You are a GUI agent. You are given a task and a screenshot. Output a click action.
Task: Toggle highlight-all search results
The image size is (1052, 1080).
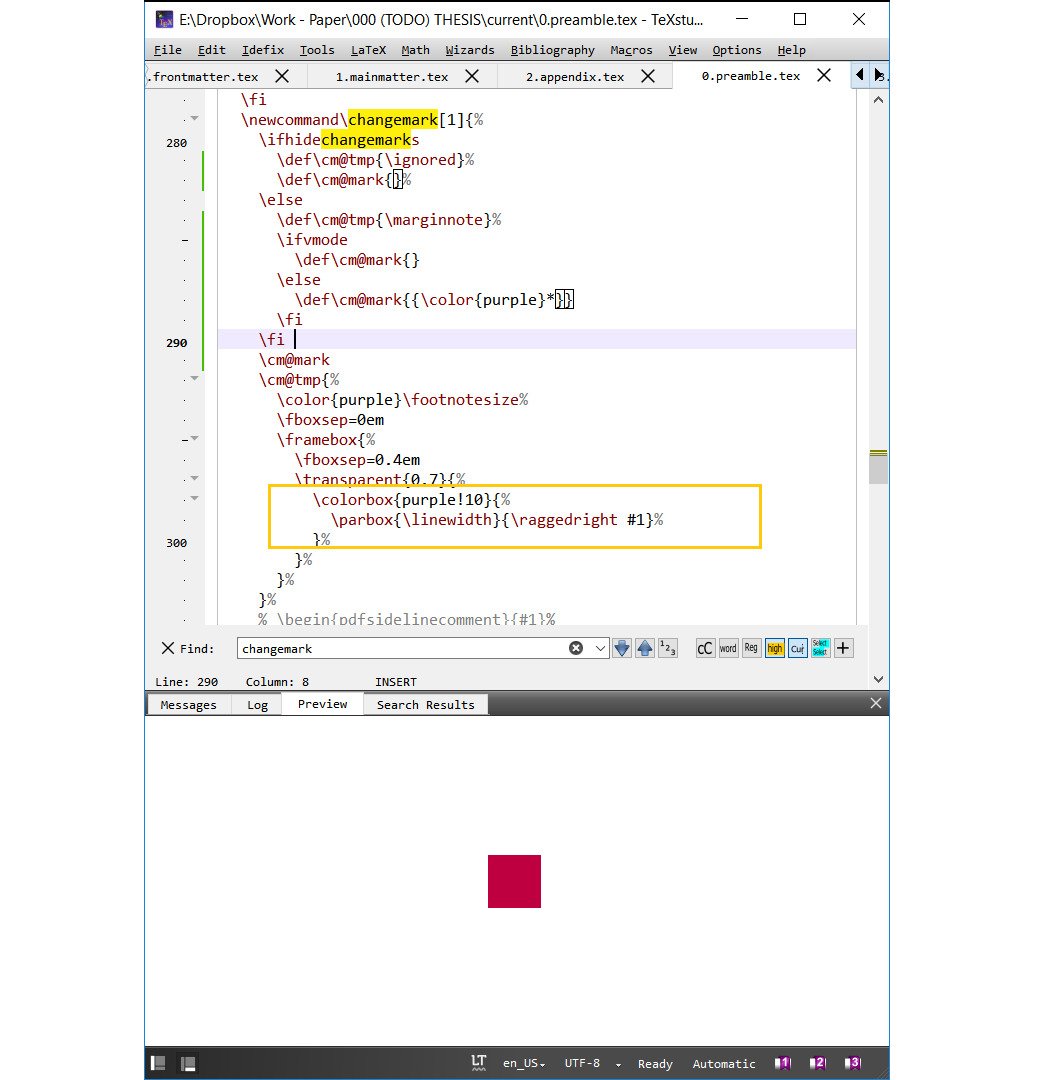(775, 648)
